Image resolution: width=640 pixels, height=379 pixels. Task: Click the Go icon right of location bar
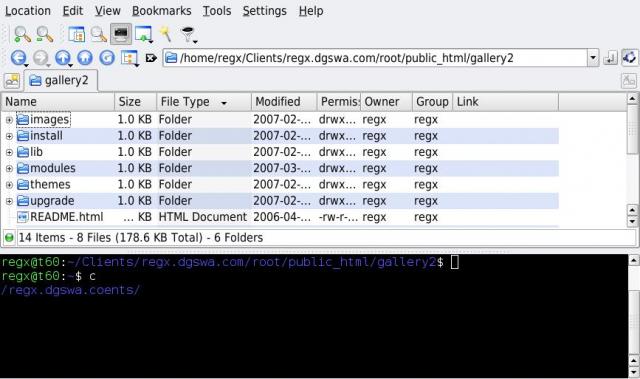coord(610,58)
